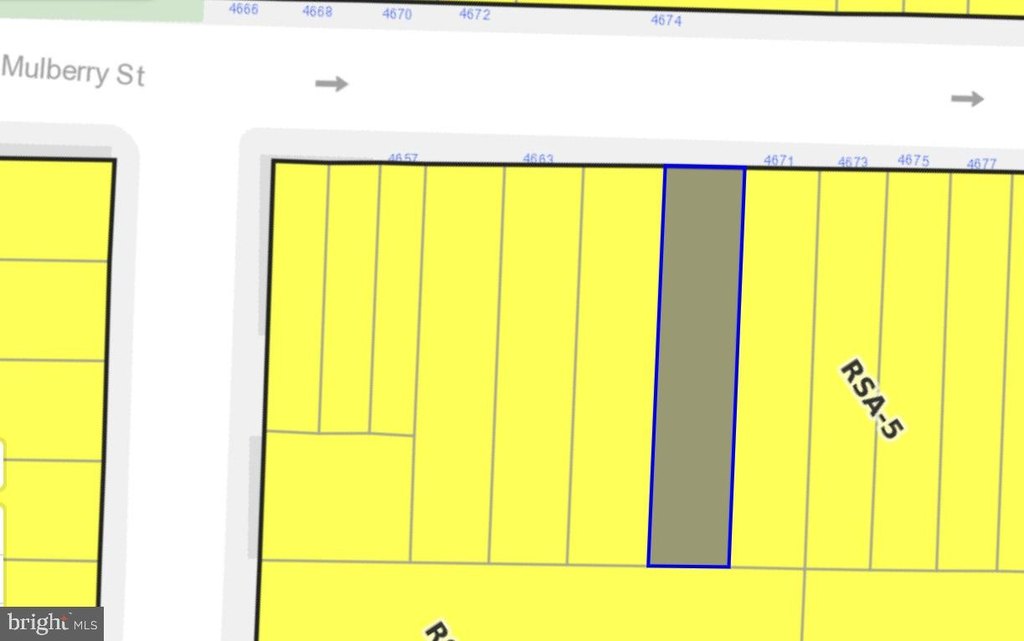This screenshot has width=1024, height=641.
Task: Select address number 4663
Action: coord(538,158)
